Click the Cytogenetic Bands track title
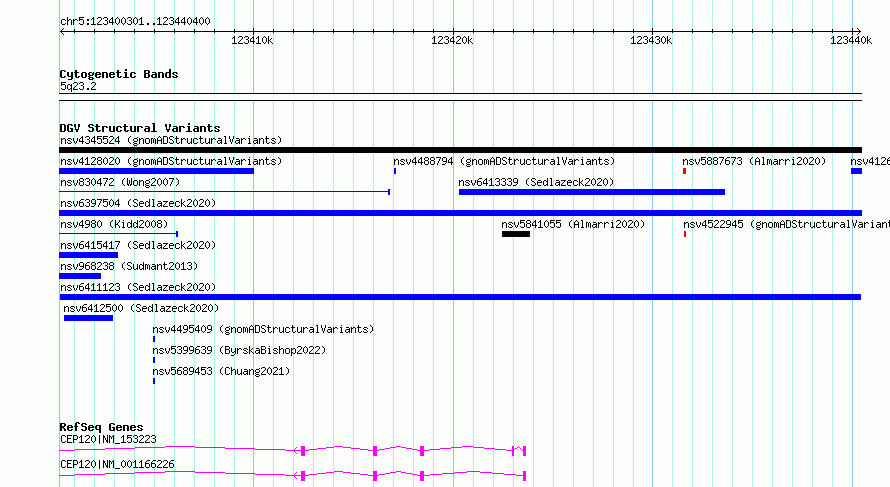Screen dimensions: 890x487 [119, 74]
